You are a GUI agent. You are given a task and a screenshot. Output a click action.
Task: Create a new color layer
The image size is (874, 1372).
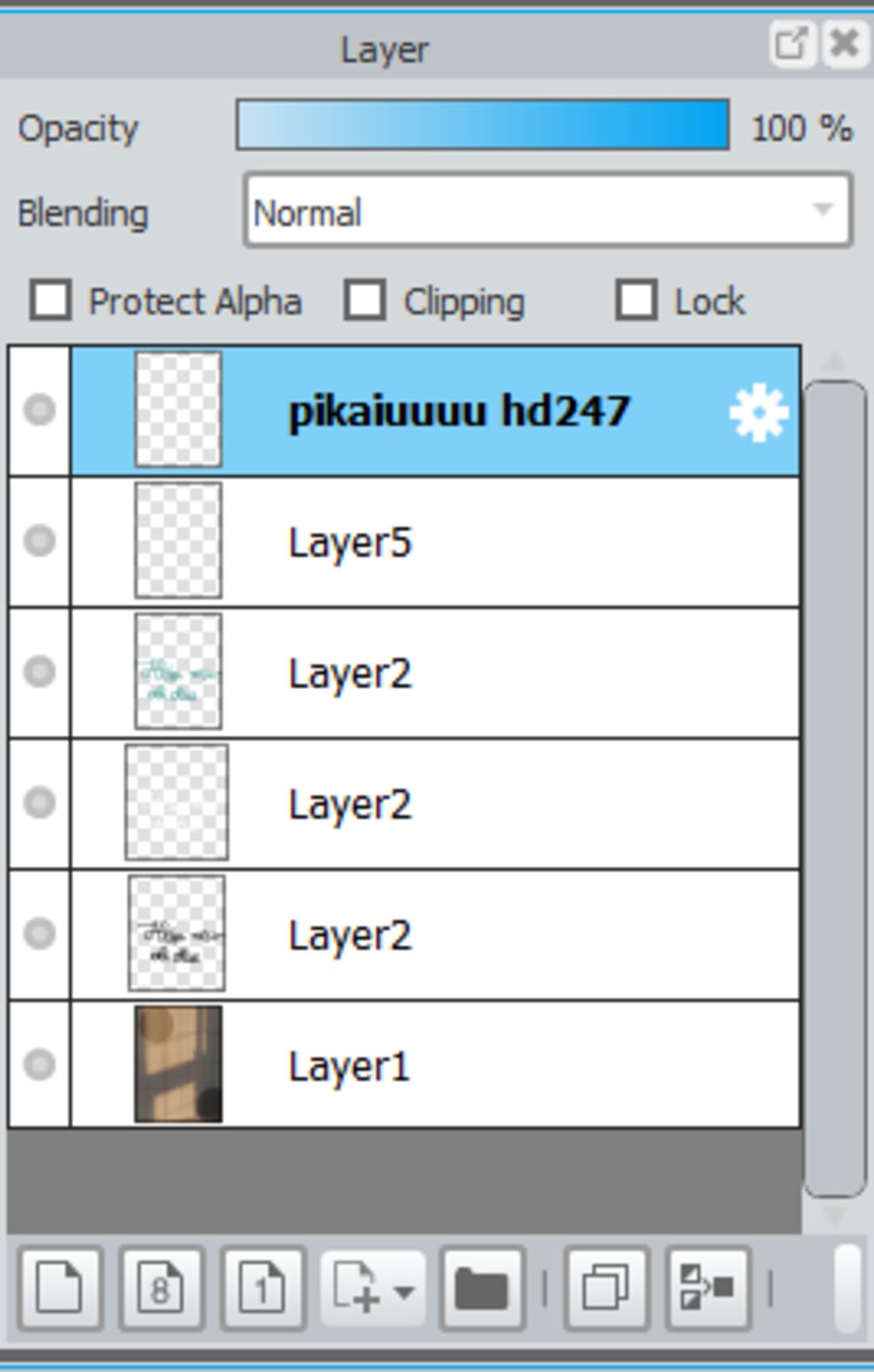pos(60,1288)
